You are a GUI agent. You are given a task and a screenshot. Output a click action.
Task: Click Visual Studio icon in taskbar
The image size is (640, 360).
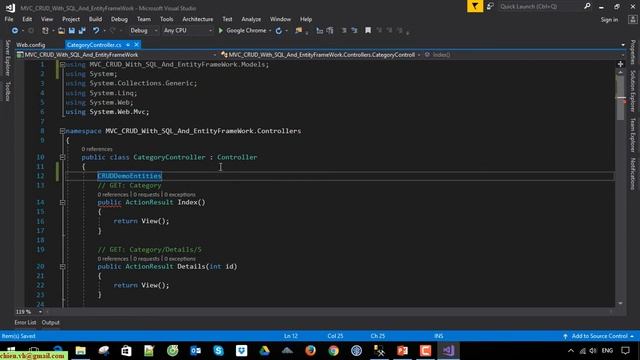click(x=448, y=351)
